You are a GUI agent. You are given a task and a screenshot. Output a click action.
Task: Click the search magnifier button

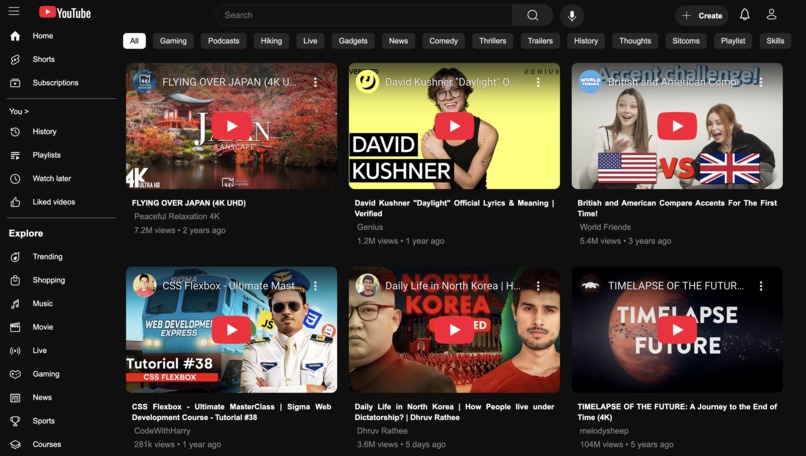(x=533, y=15)
